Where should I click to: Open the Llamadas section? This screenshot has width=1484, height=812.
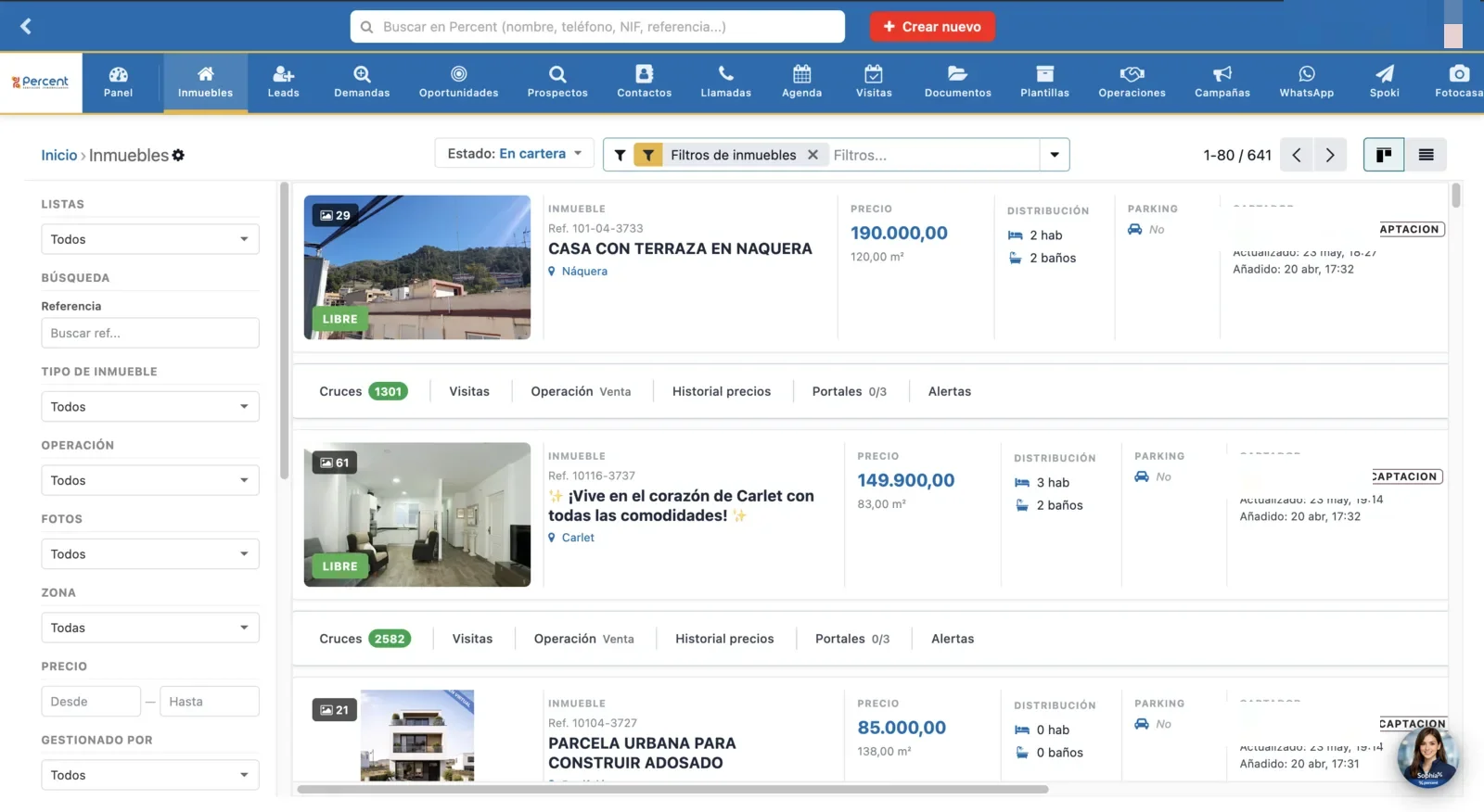[725, 82]
